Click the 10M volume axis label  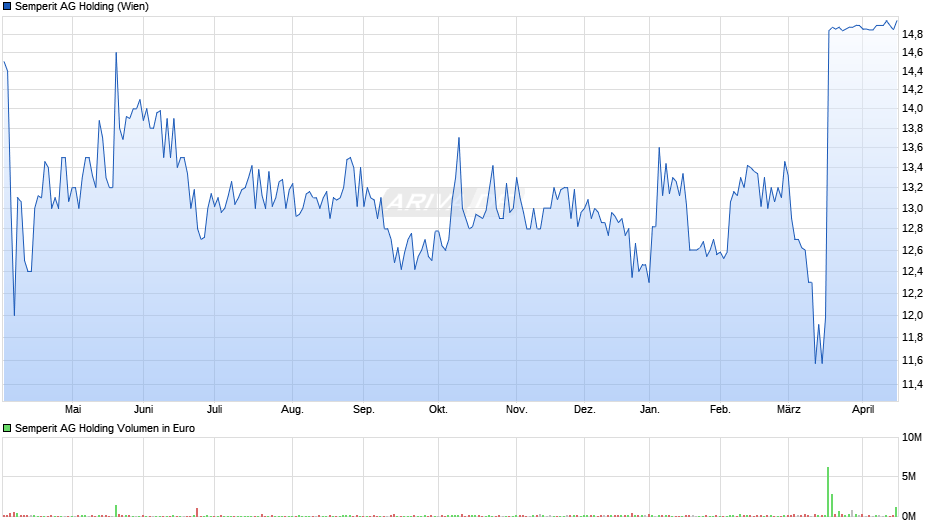[912, 437]
